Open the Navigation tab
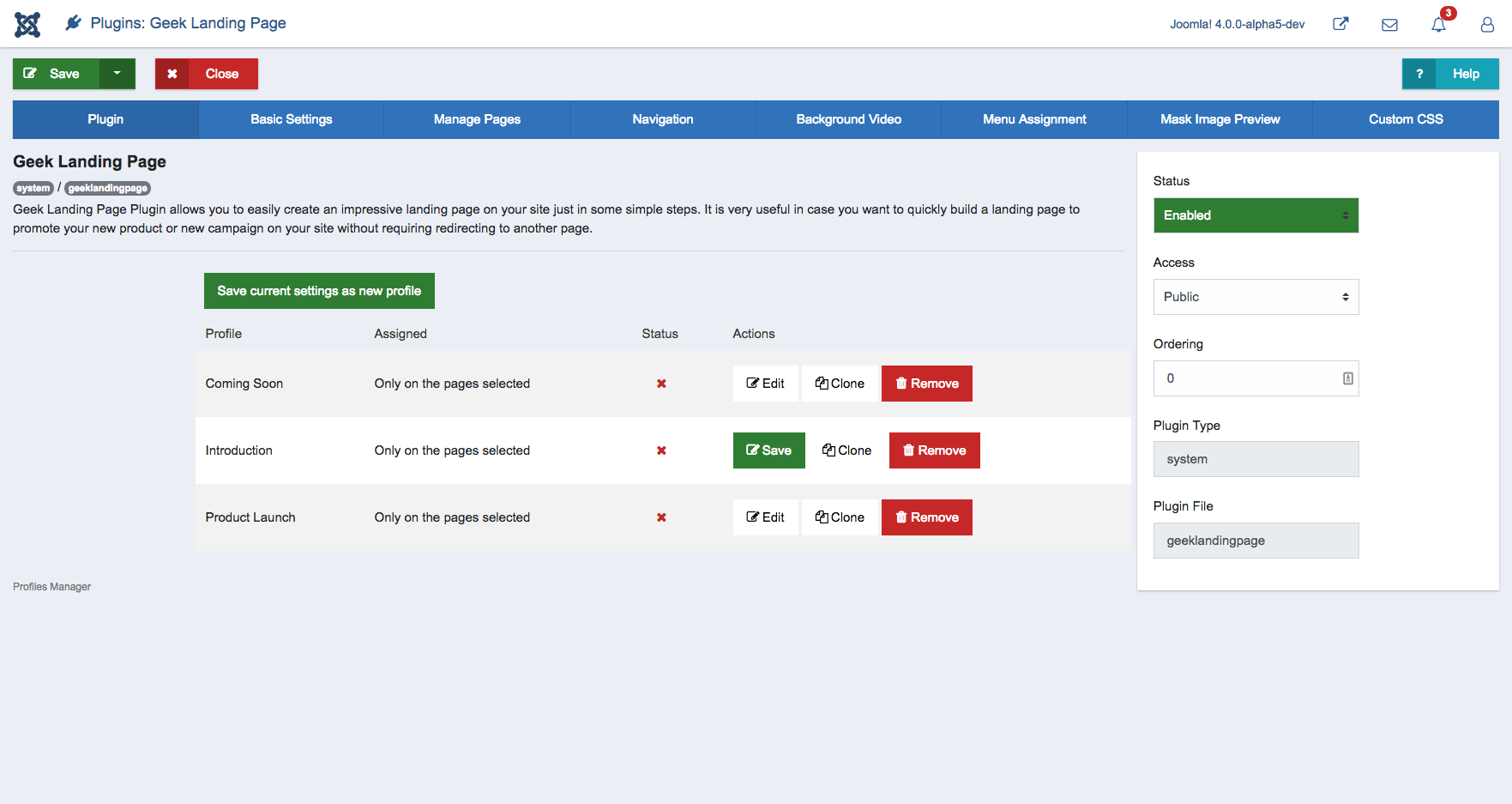 [663, 119]
